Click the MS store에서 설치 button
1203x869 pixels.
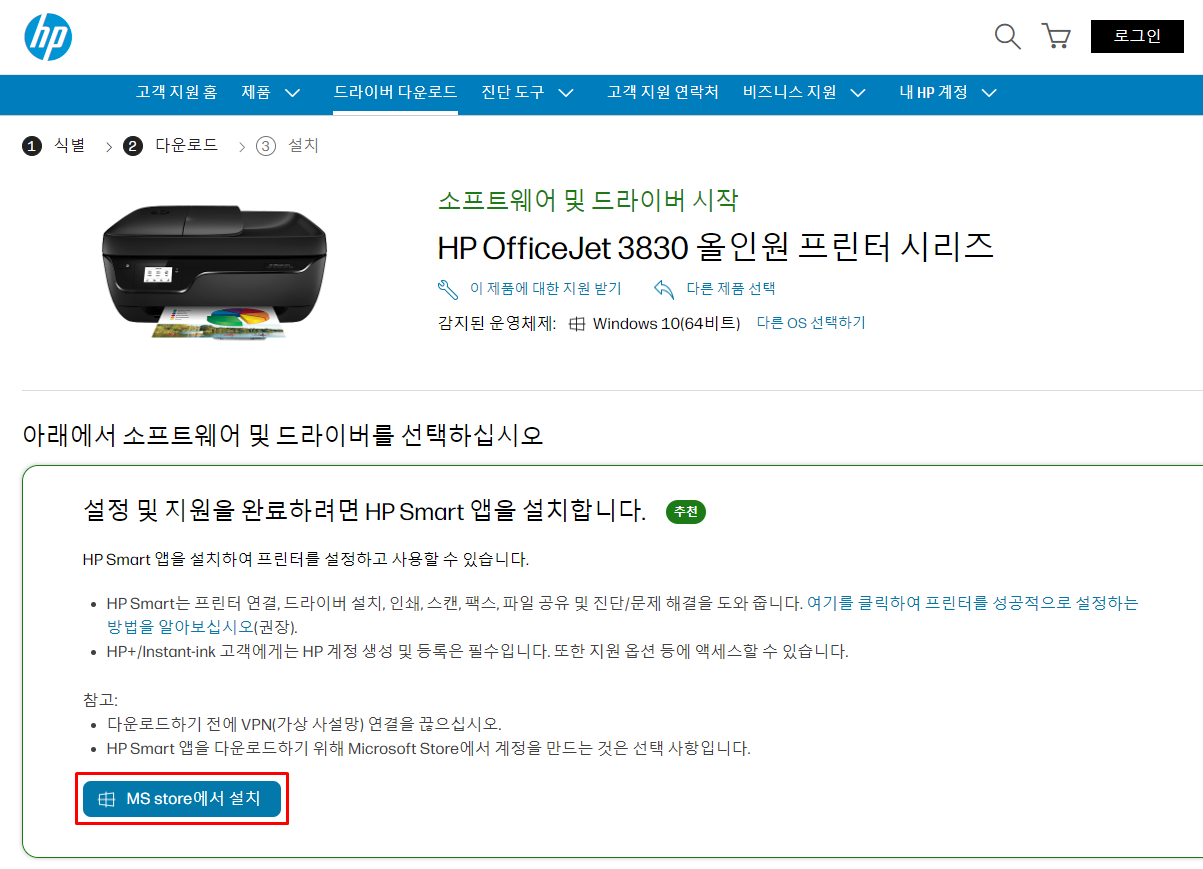pos(182,799)
